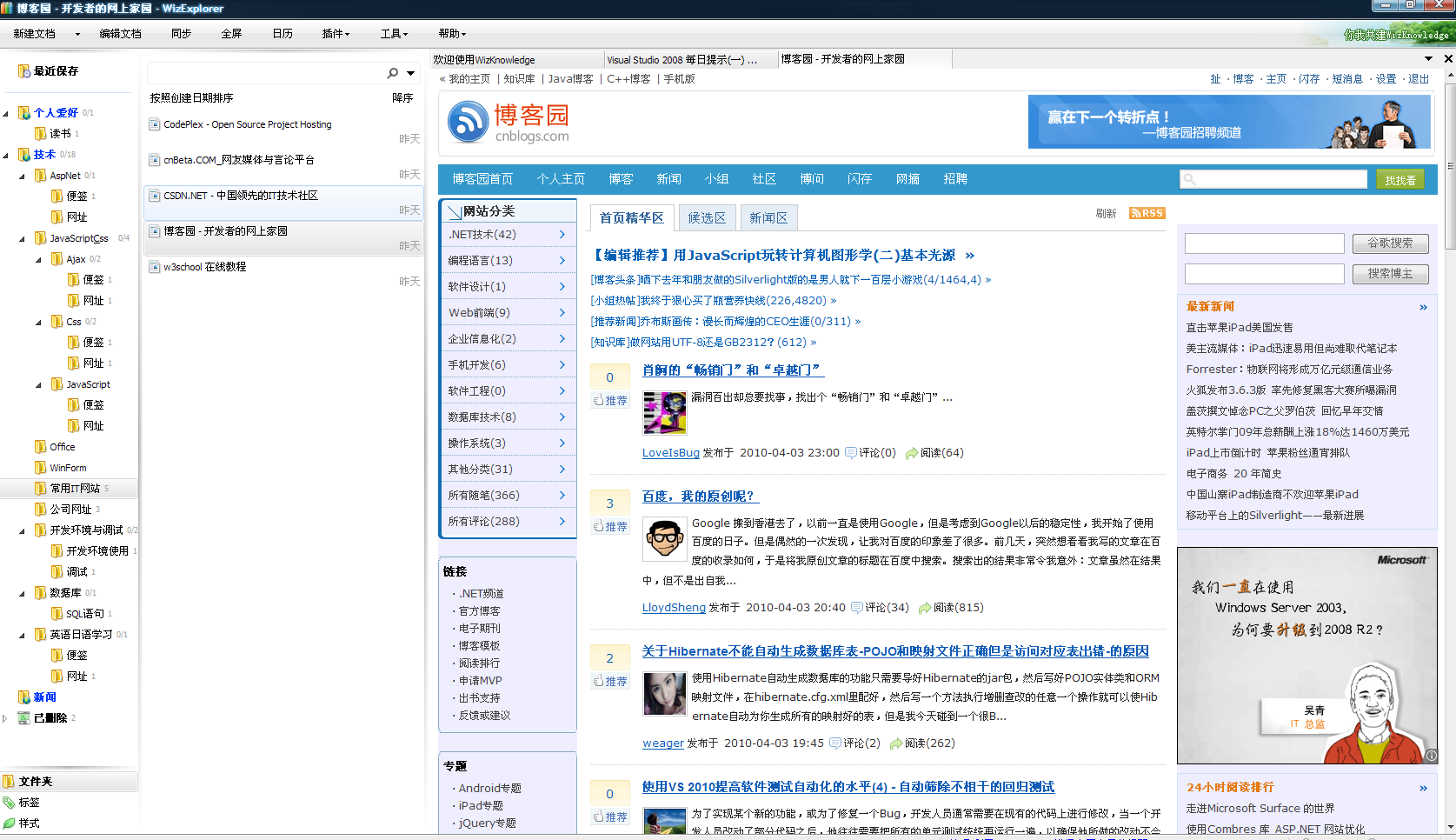Toggle the 降序 sort order
This screenshot has height=840, width=1456.
point(402,97)
